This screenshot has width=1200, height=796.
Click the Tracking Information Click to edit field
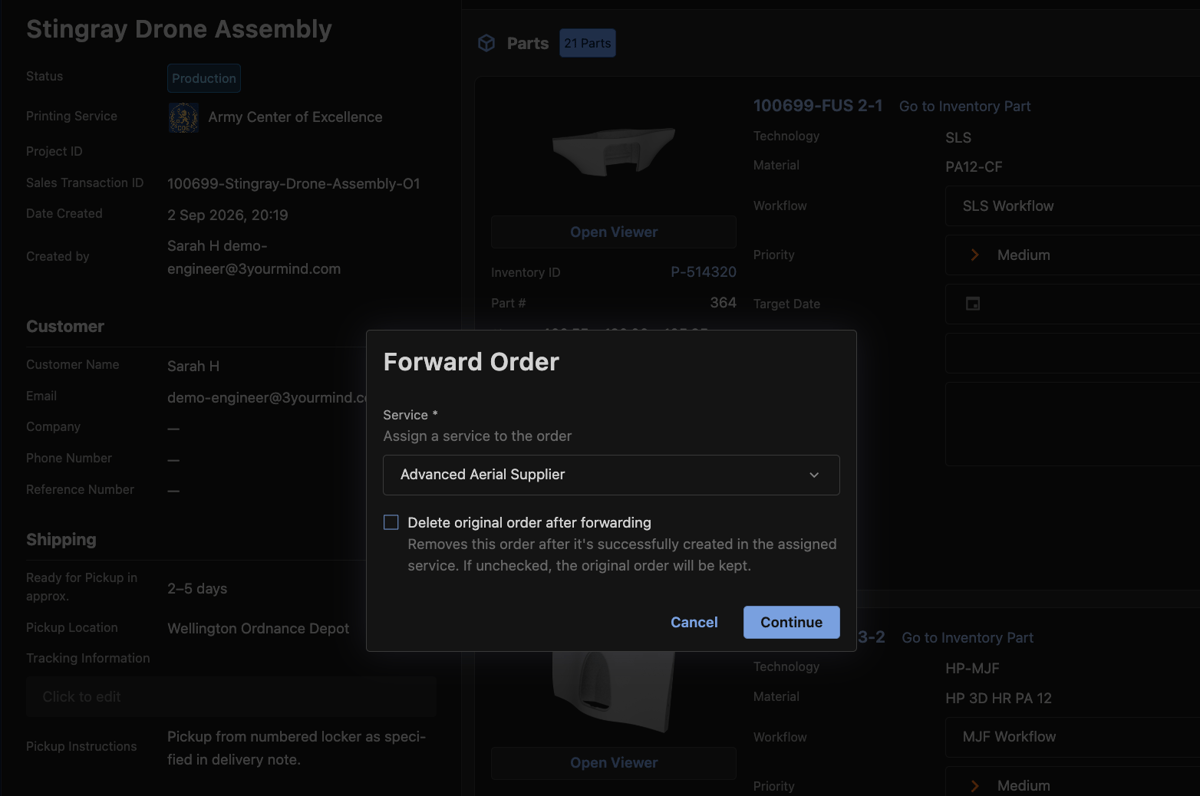click(x=231, y=697)
